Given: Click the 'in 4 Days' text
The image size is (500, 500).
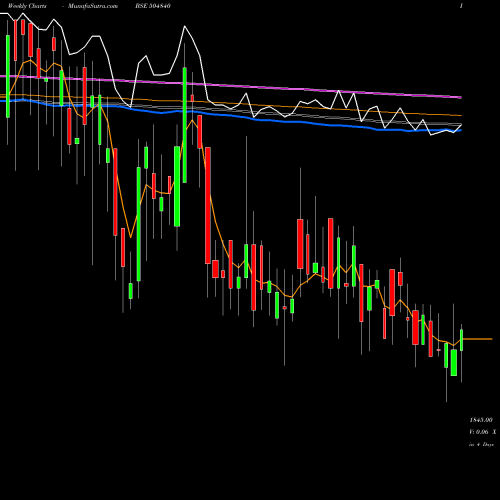Looking at the screenshot, I should click(481, 444).
